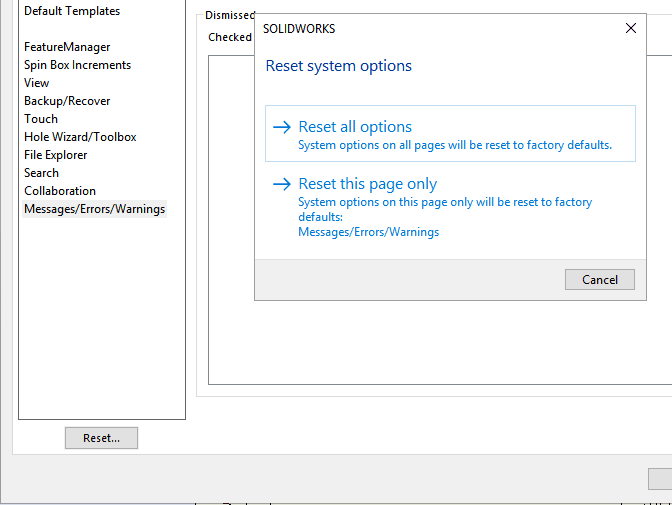This screenshot has width=672, height=505.
Task: Select the Backup/Recover options entry
Action: (67, 101)
